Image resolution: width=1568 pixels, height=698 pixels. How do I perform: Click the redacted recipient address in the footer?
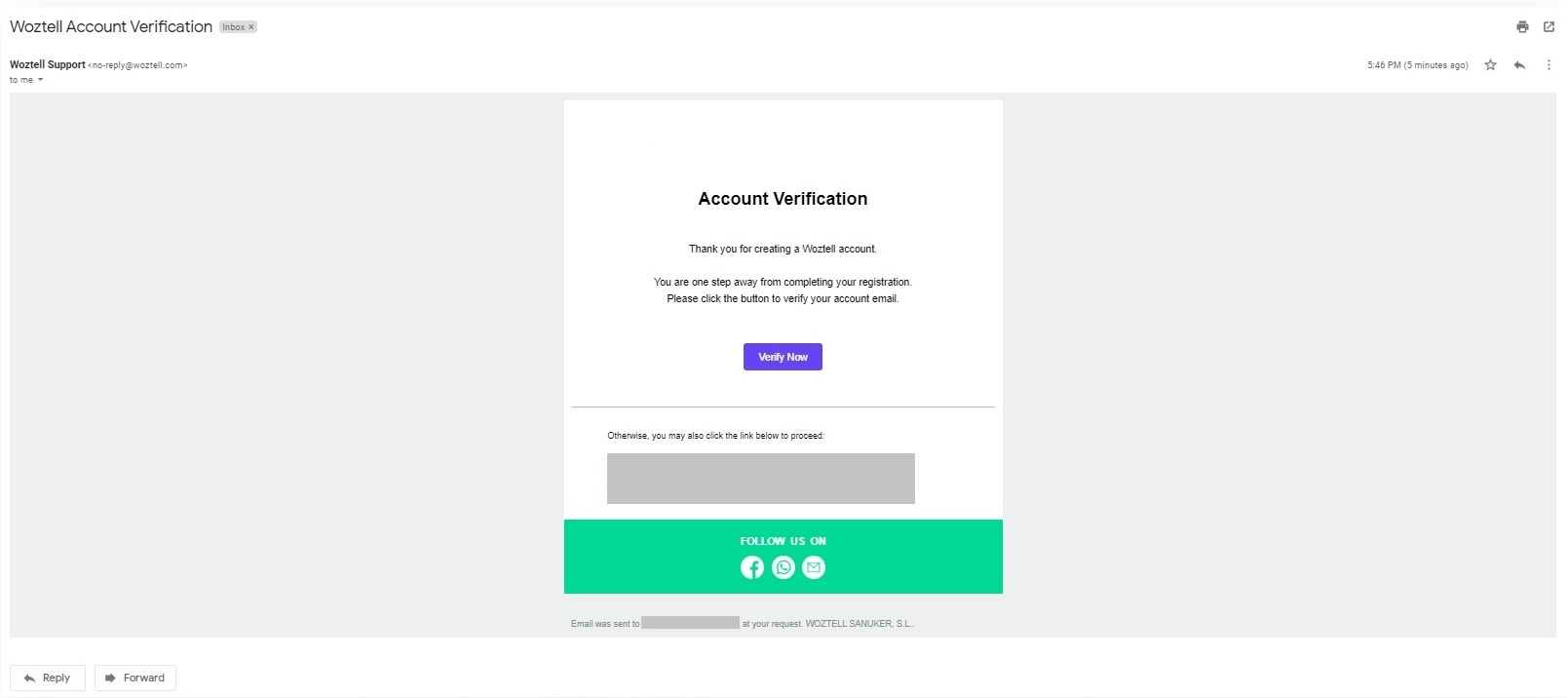[x=690, y=623]
